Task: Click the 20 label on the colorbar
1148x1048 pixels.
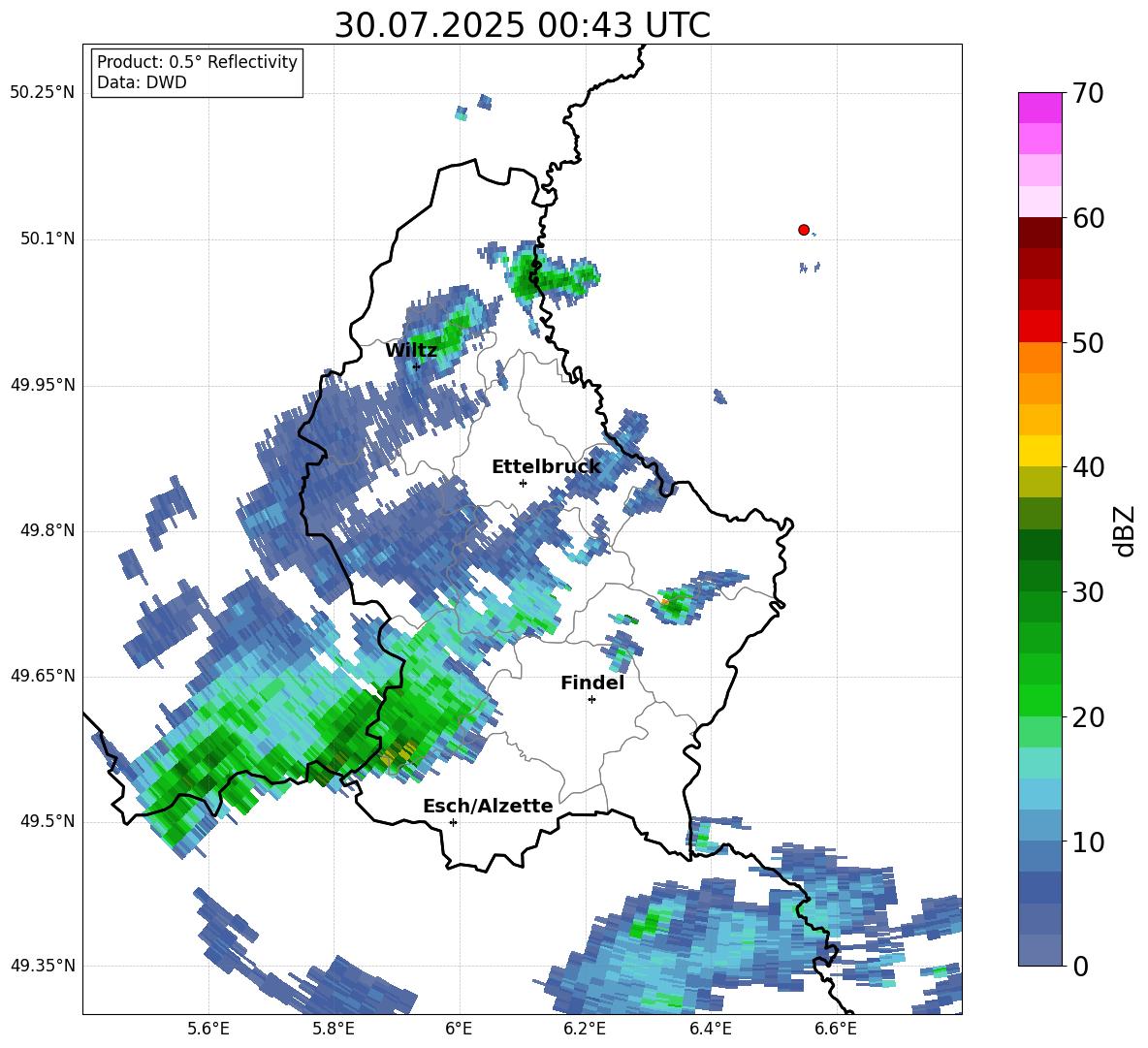Action: click(1088, 717)
